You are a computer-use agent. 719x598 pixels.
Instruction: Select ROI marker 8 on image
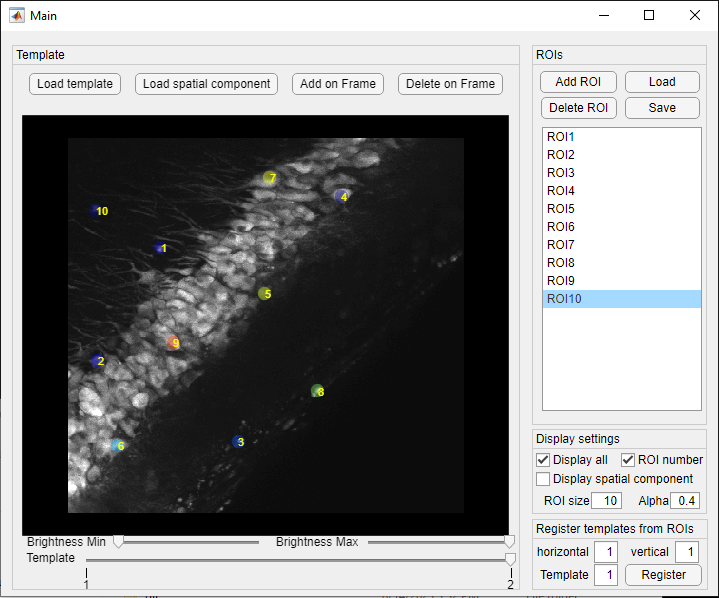317,391
